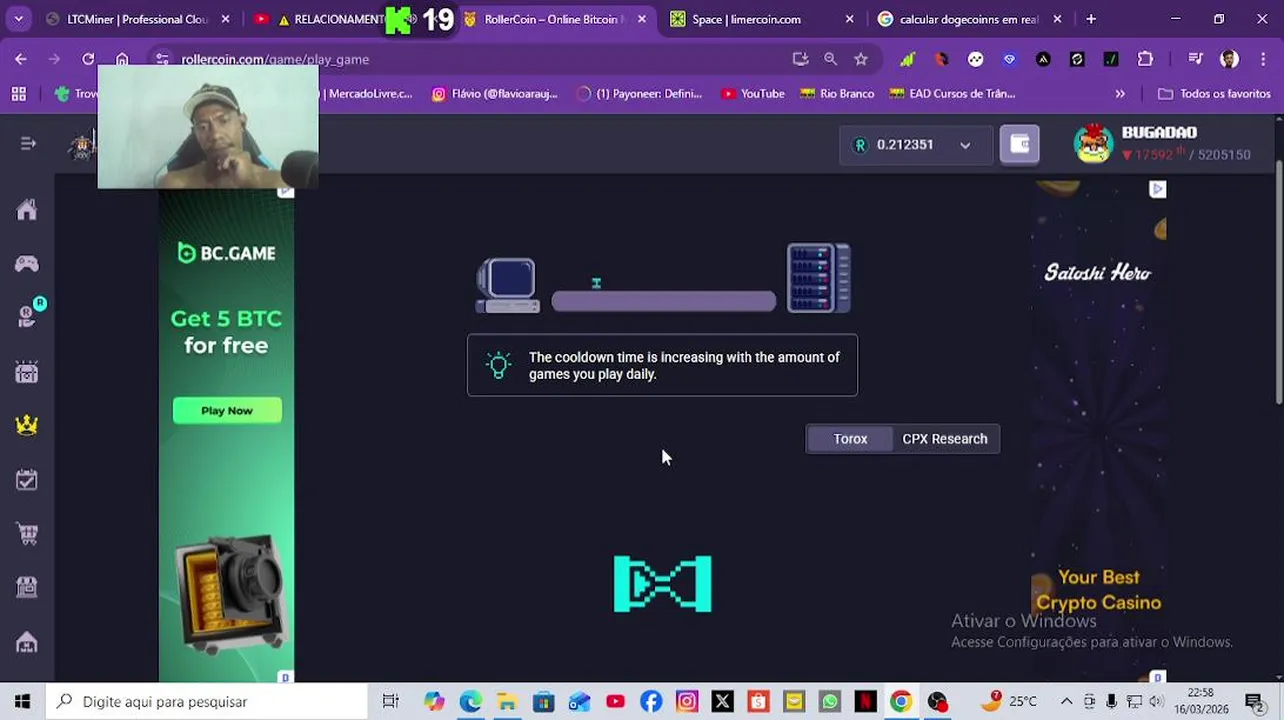
Task: Click the browser back arrow
Action: (21, 59)
